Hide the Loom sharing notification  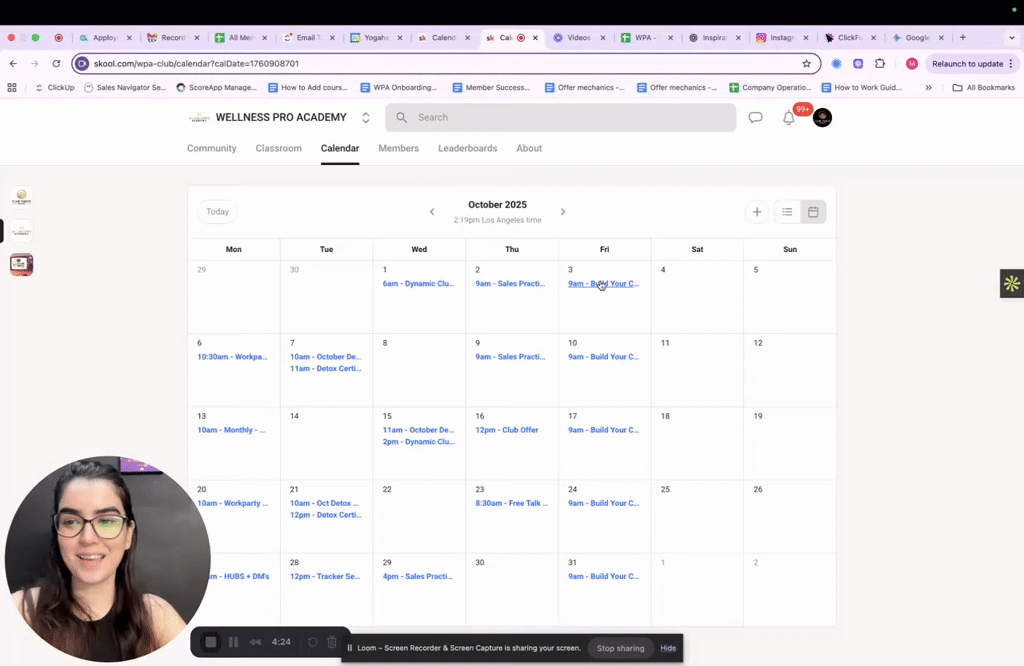coord(668,648)
